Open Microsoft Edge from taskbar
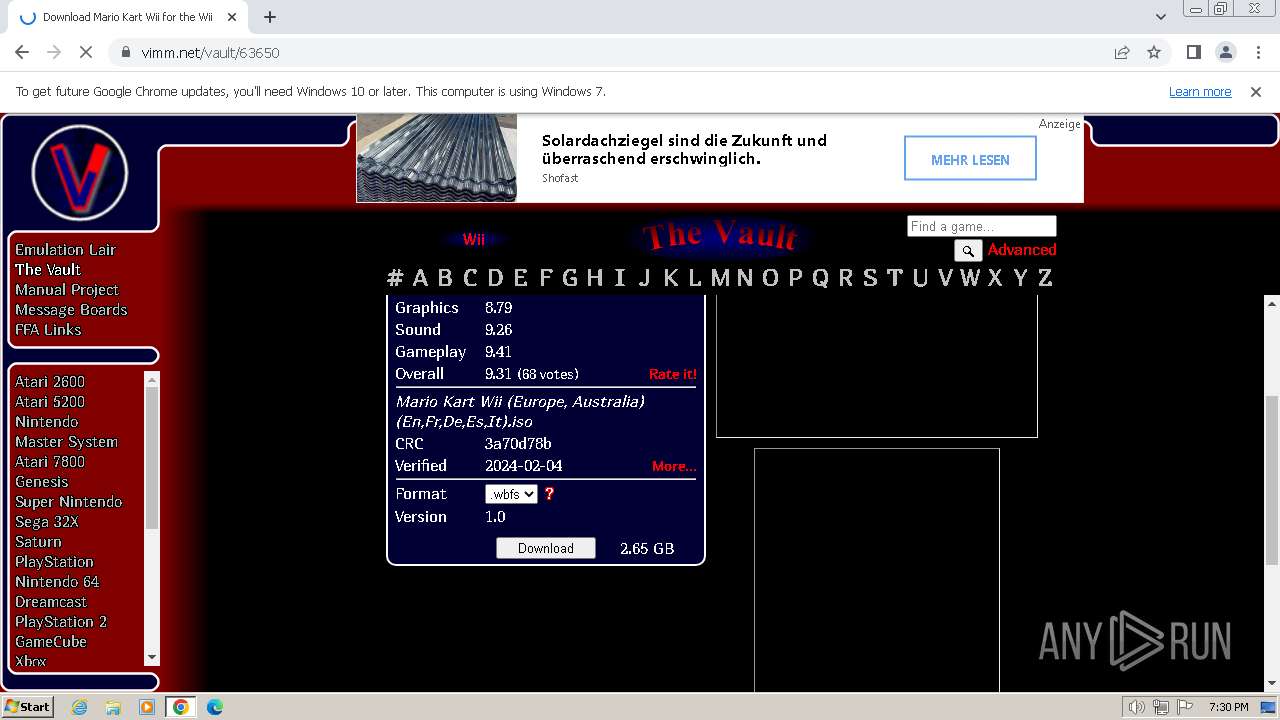 [x=214, y=707]
